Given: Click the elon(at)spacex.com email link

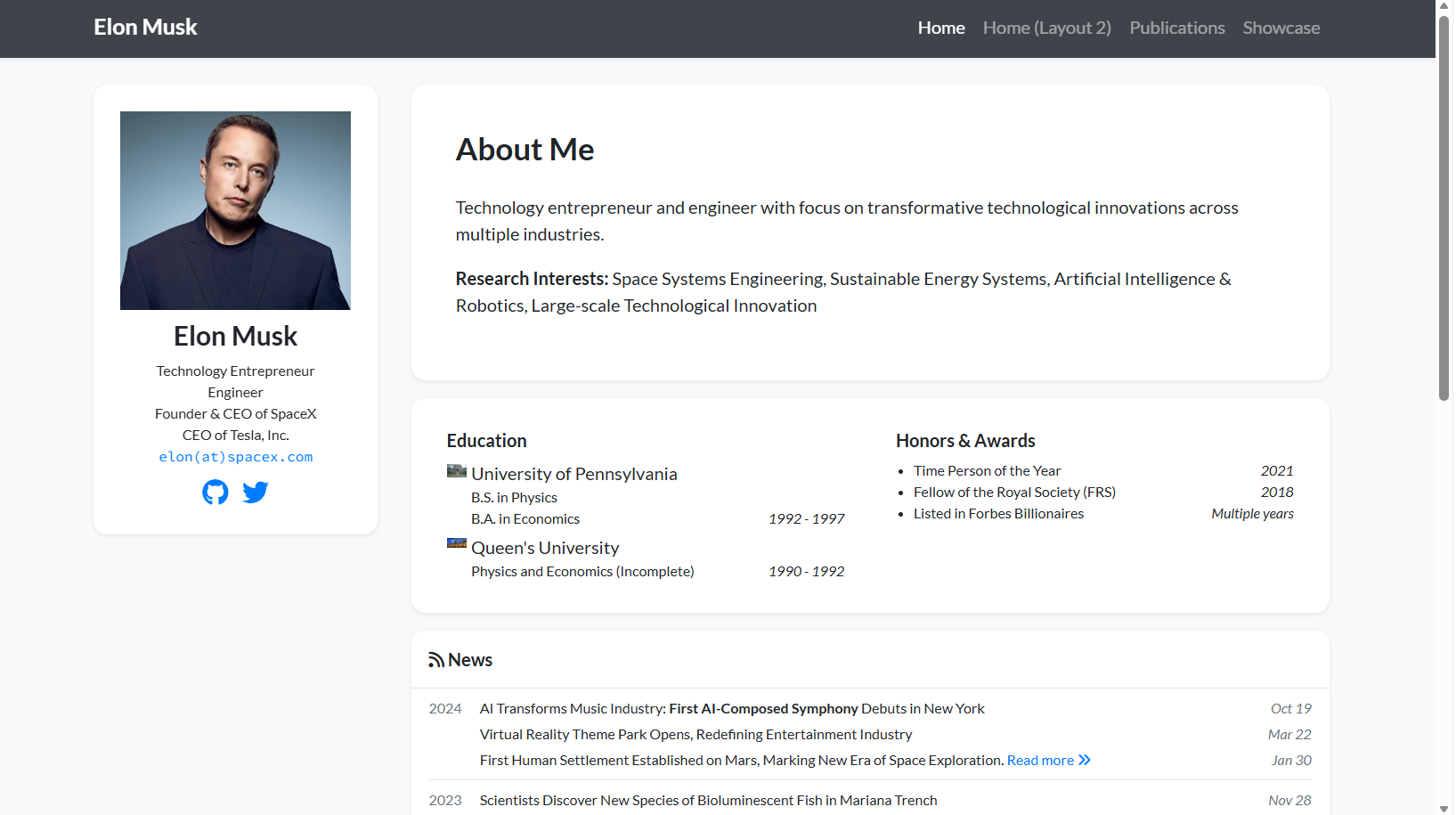Looking at the screenshot, I should (x=236, y=457).
